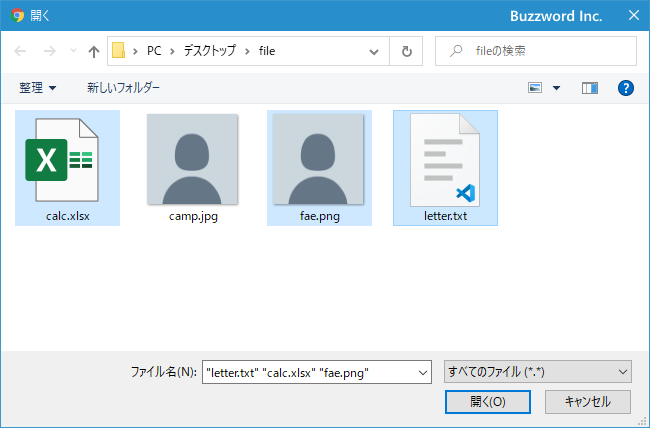Select the calc.xlsx Excel file
The height and width of the screenshot is (428, 650).
68,168
